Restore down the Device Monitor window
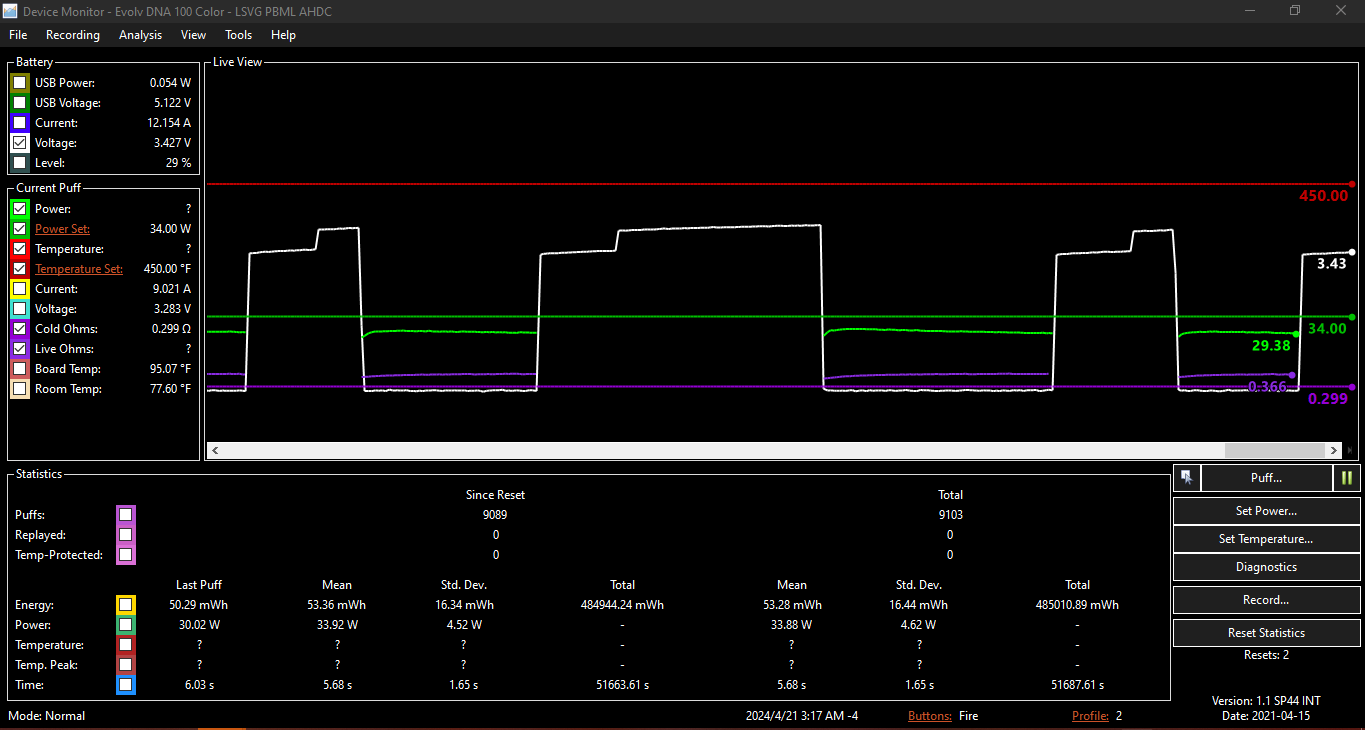This screenshot has height=730, width=1365. 1295,10
